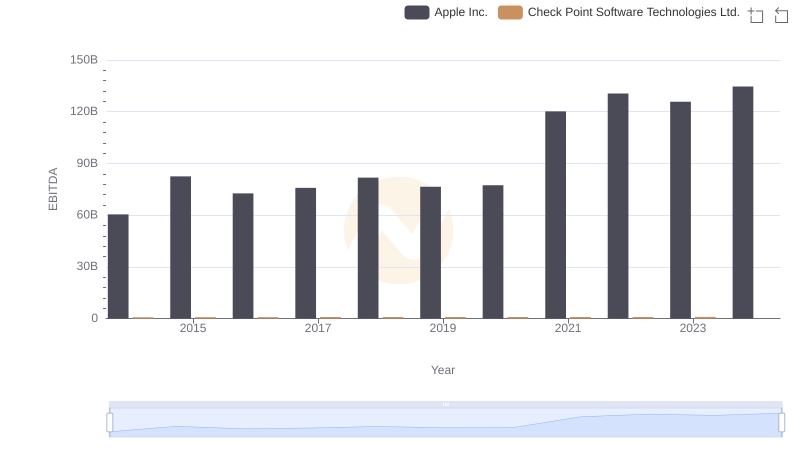Image resolution: width=800 pixels, height=461 pixels.
Task: Select the tallest Apple bar for 2024
Action: (743, 202)
